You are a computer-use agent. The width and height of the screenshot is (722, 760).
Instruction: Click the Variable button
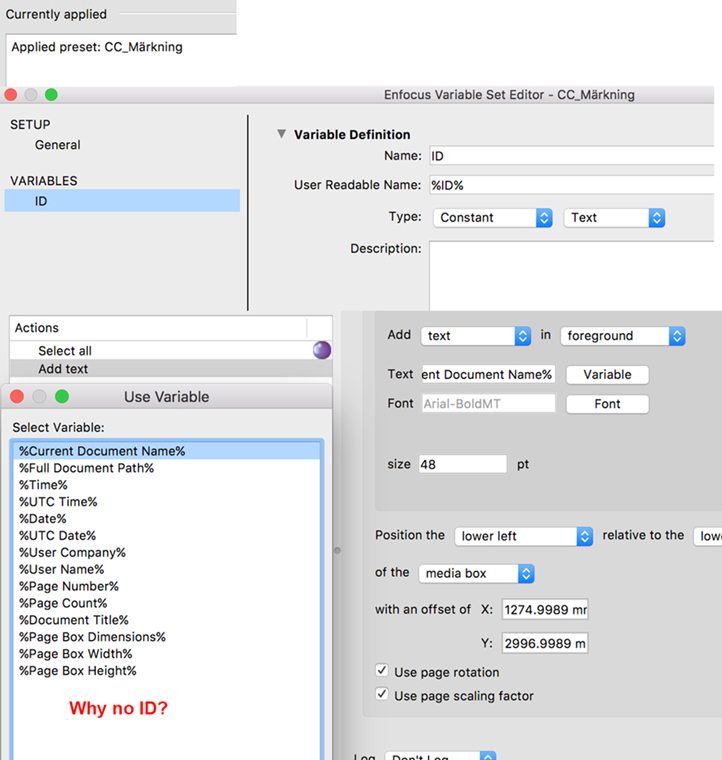pos(607,375)
